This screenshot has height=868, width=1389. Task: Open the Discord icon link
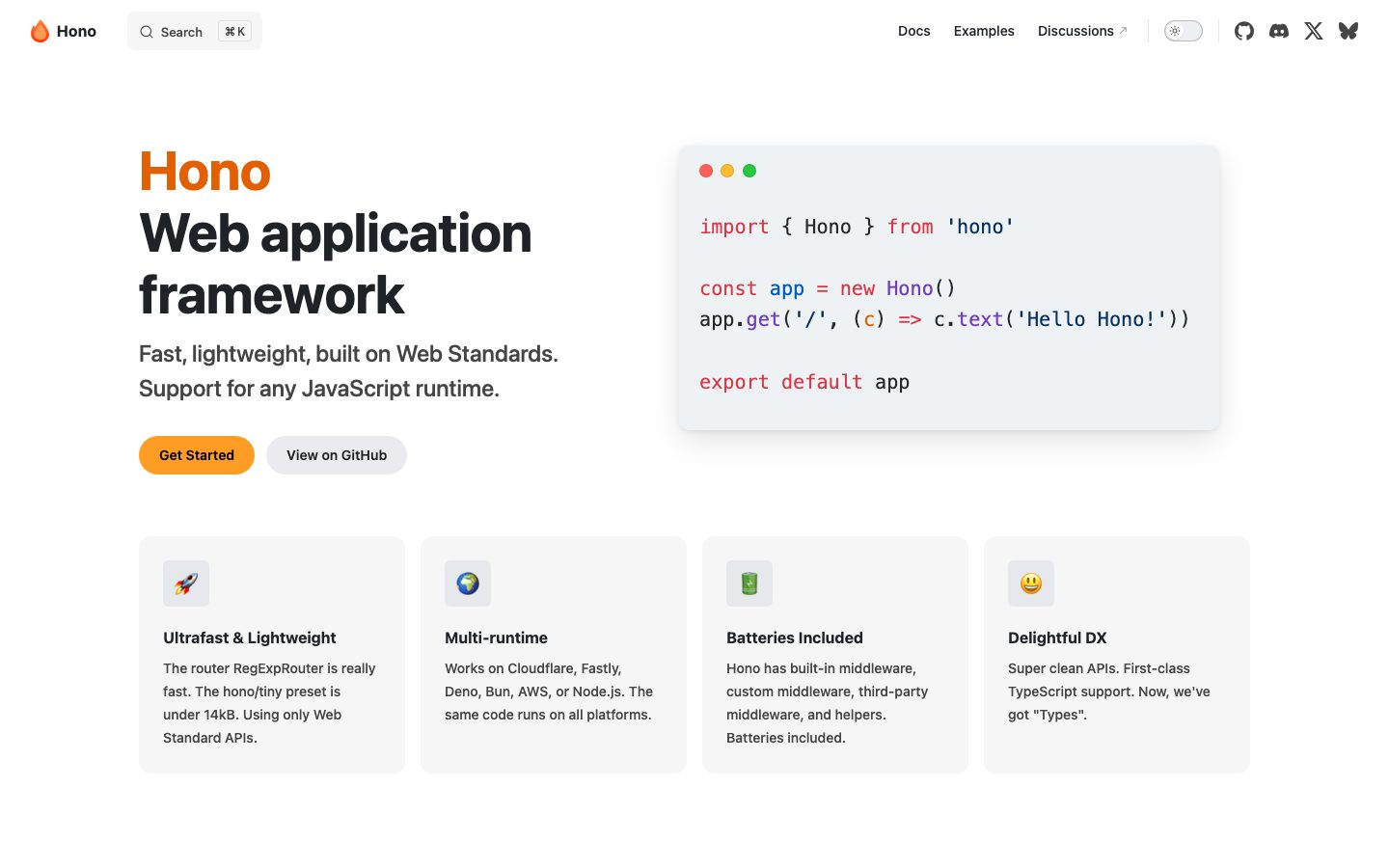point(1279,31)
